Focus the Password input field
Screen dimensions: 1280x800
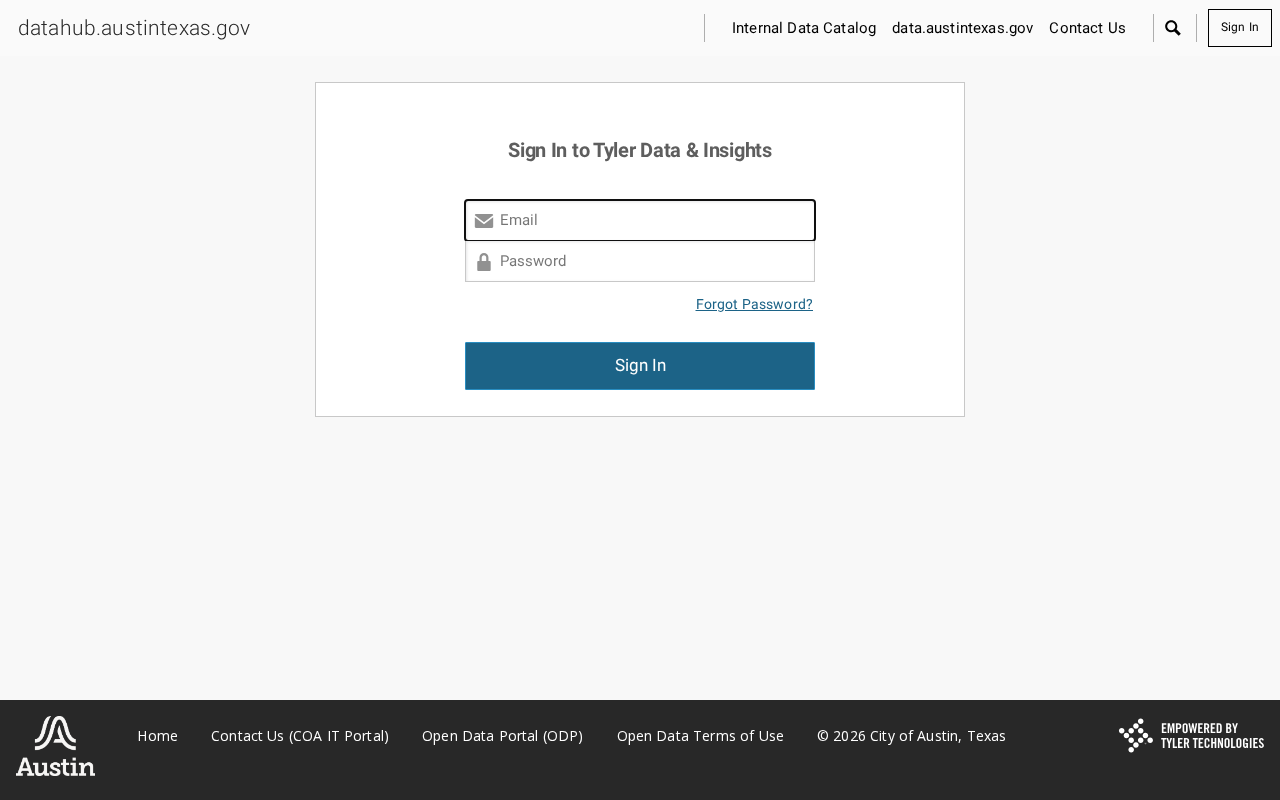click(654, 261)
